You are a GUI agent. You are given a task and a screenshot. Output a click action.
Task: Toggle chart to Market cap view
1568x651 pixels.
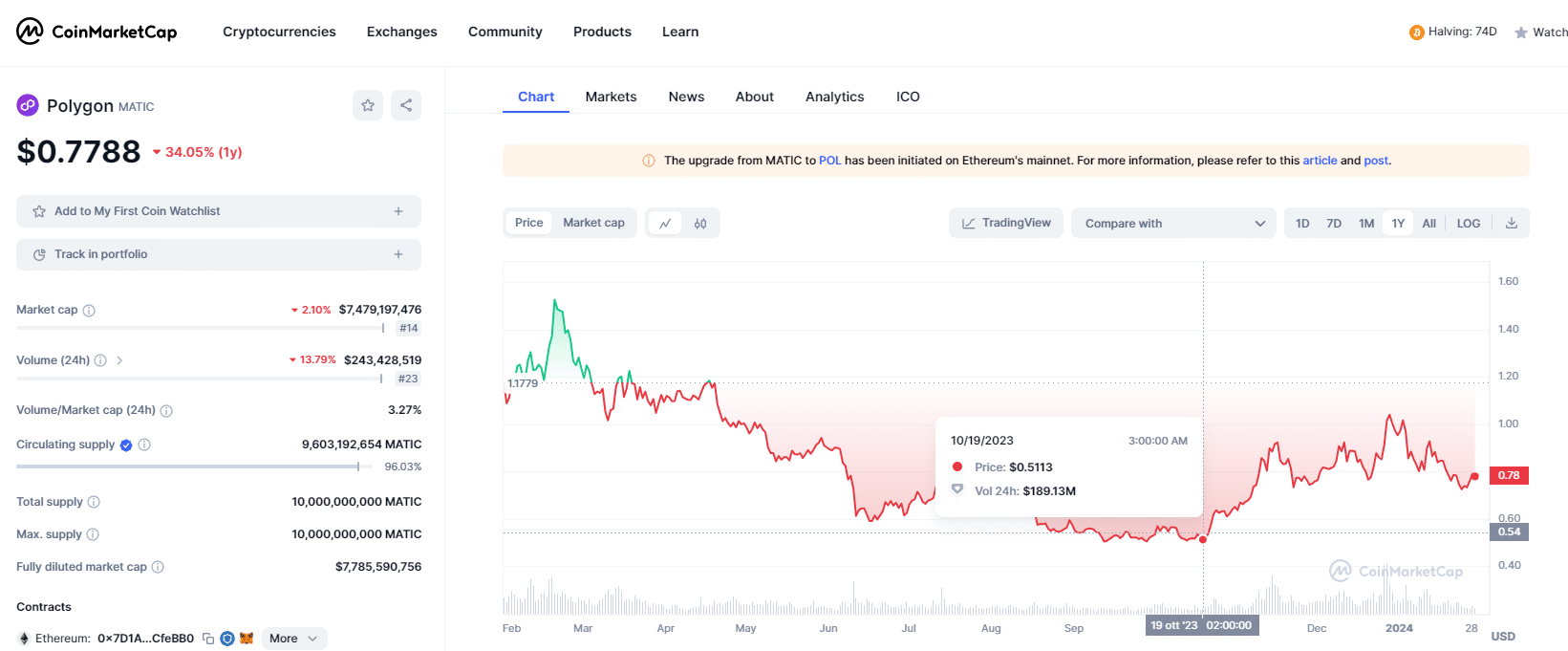tap(593, 223)
